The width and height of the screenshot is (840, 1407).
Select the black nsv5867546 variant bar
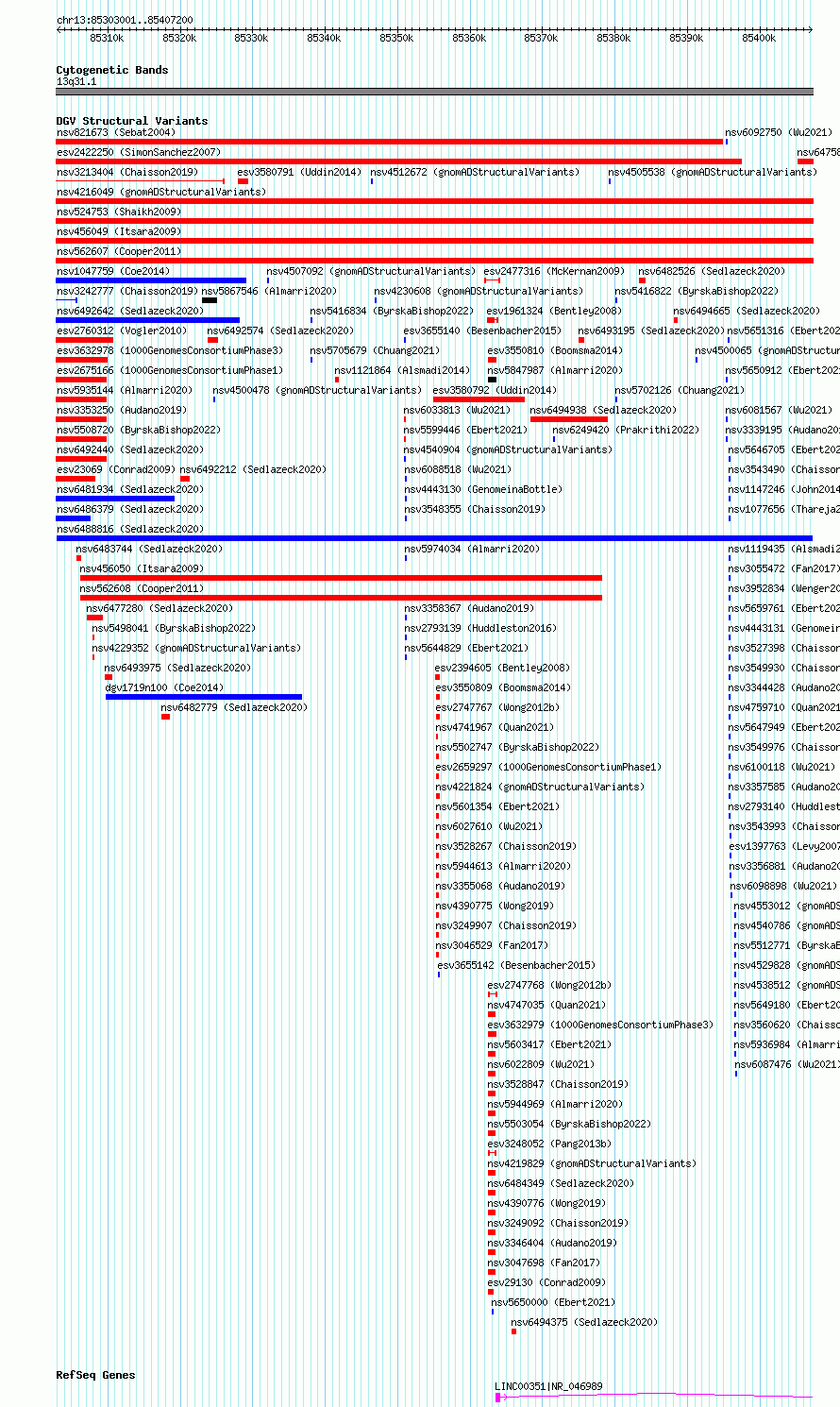[x=210, y=300]
